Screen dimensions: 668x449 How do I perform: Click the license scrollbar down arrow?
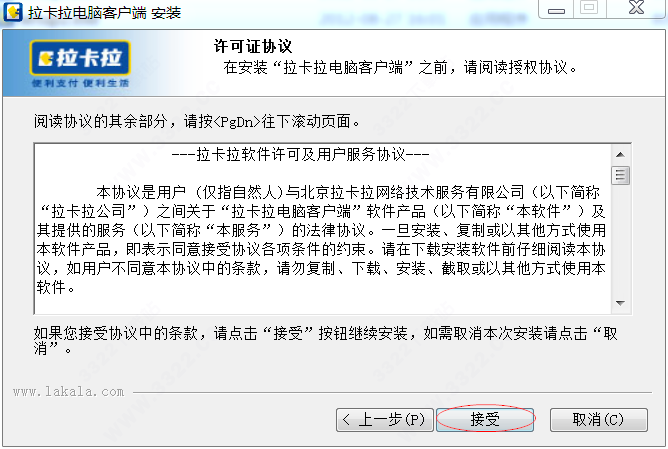[x=620, y=303]
